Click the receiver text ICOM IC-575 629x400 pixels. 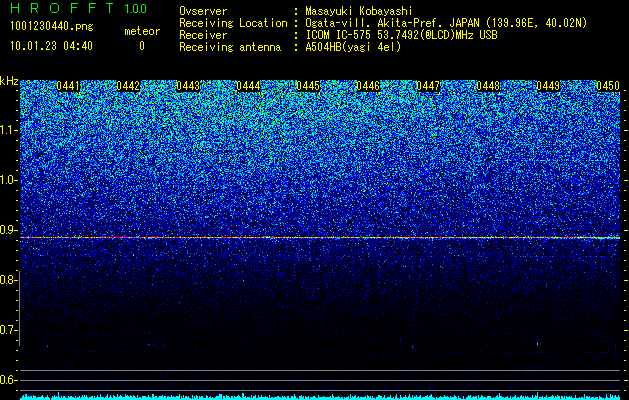click(339, 35)
